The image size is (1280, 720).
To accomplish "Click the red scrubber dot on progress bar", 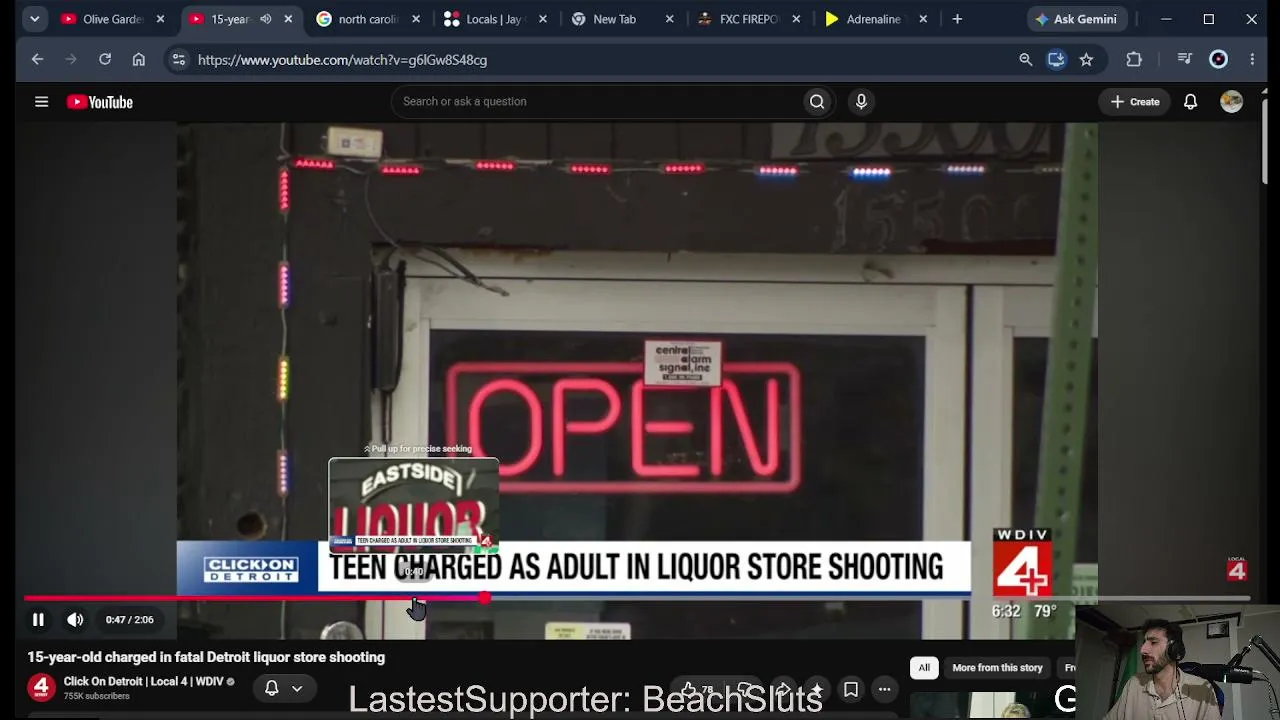I will point(485,598).
